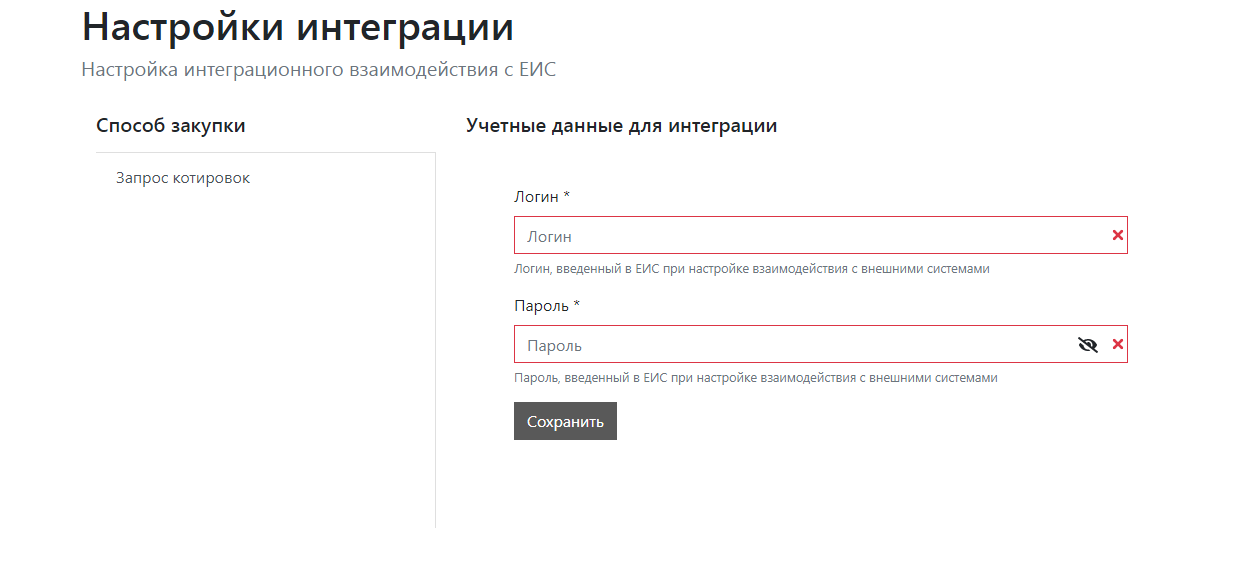
Task: Click the subtitle about взаимодействия с ЕИС
Action: 318,70
